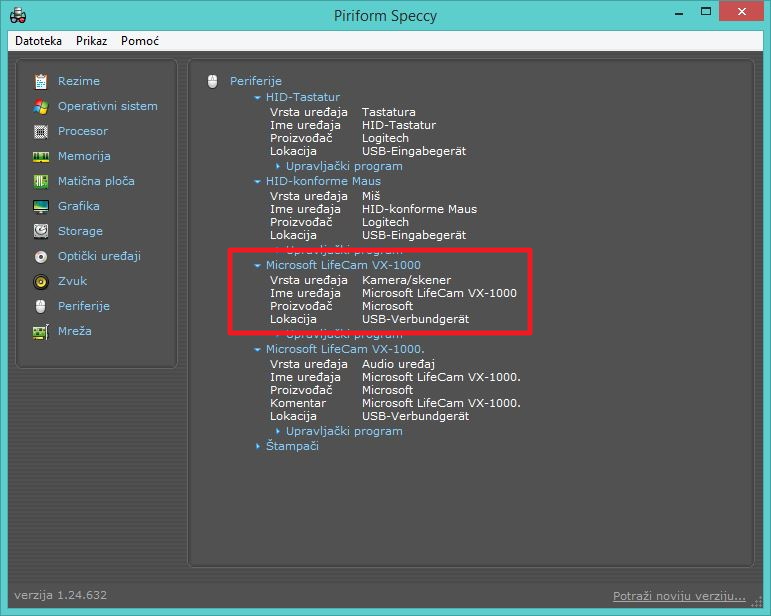Open the Optički uređaji section
This screenshot has height=616, width=771.
(x=99, y=256)
